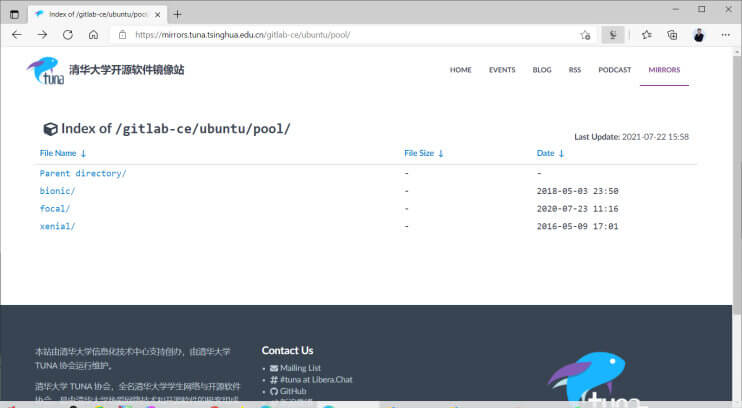The image size is (742, 408).
Task: Open tab actions menu icon
Action: coord(15,15)
